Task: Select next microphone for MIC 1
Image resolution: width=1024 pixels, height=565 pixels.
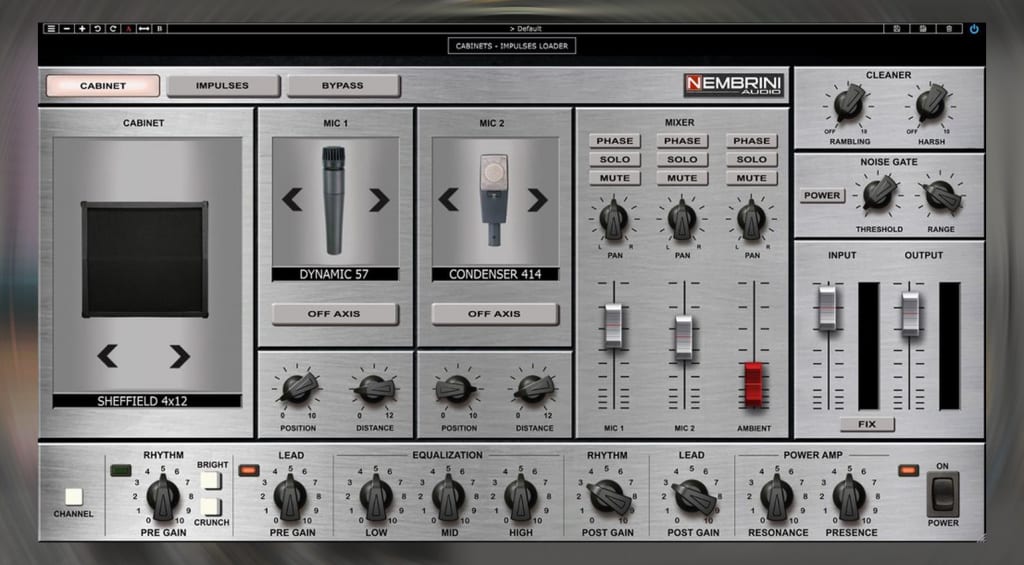Action: click(379, 199)
